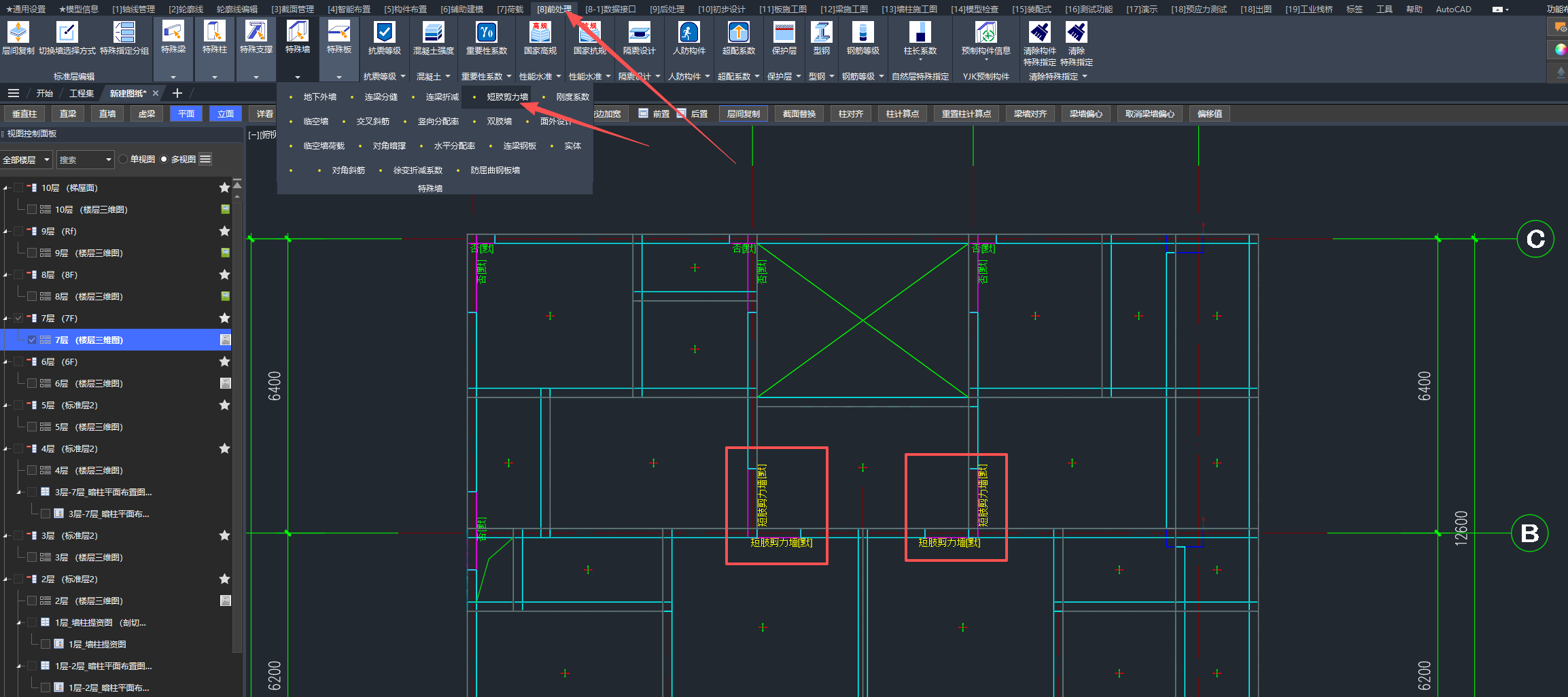
Task: Click the 垂直柱 button
Action: (x=24, y=114)
